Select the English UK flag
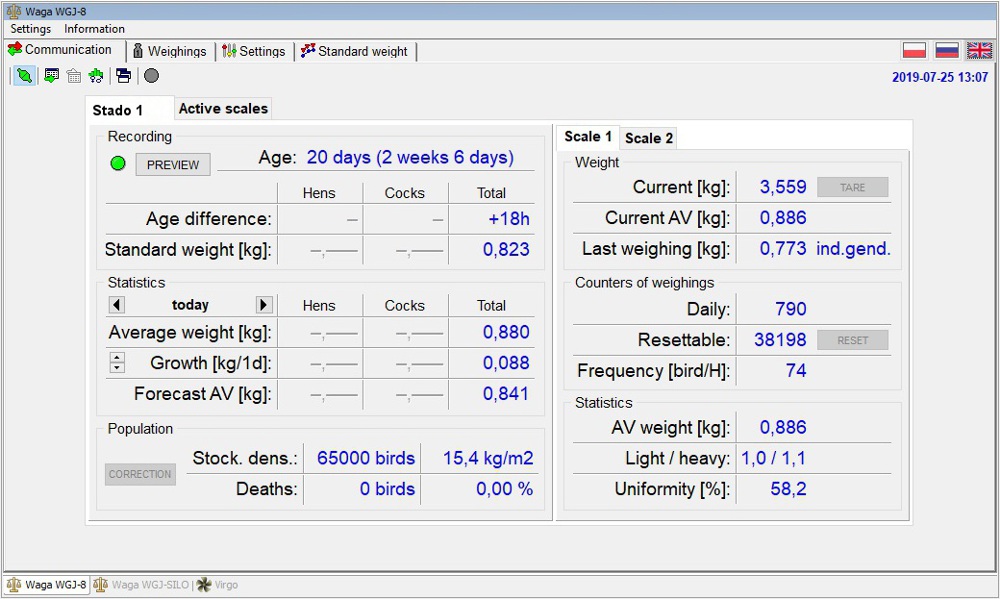This screenshot has width=1000, height=599. pyautogui.click(x=979, y=51)
